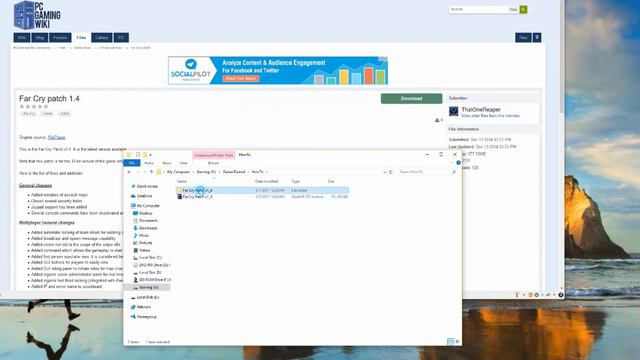The width and height of the screenshot is (640, 360).
Task: Select the Files tab on the website
Action: click(x=81, y=38)
